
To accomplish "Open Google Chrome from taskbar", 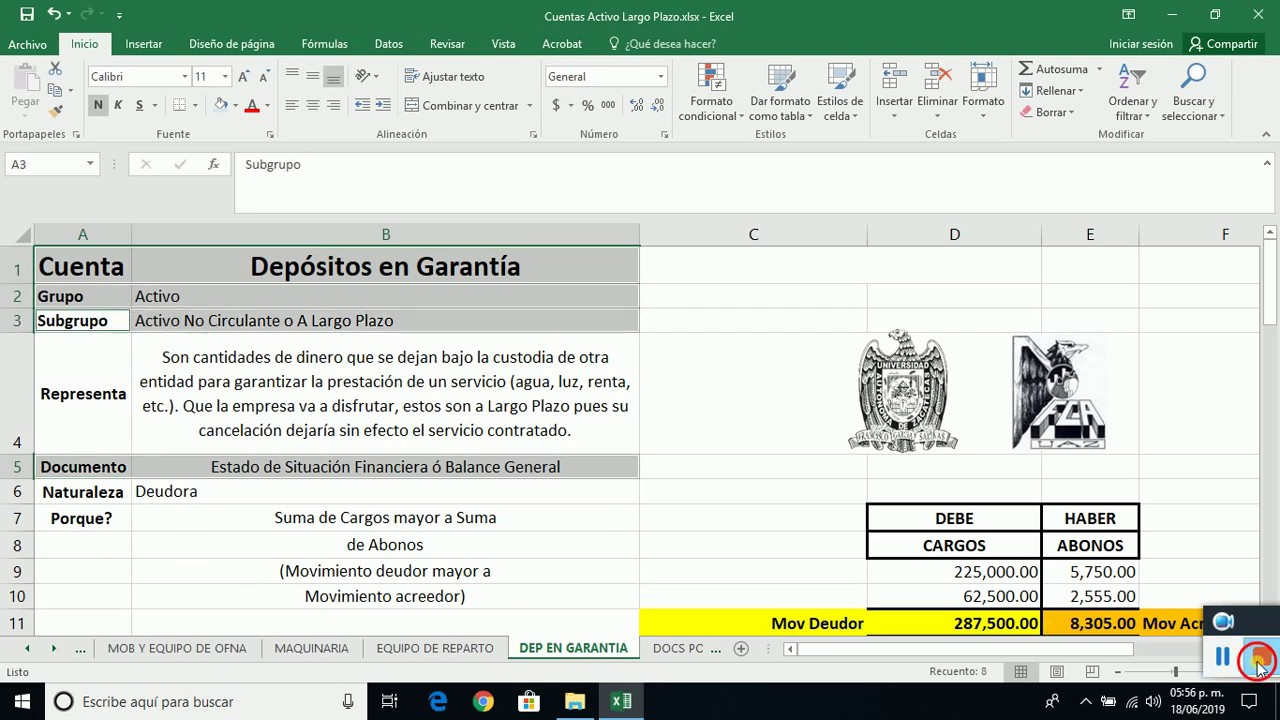I will [x=483, y=701].
